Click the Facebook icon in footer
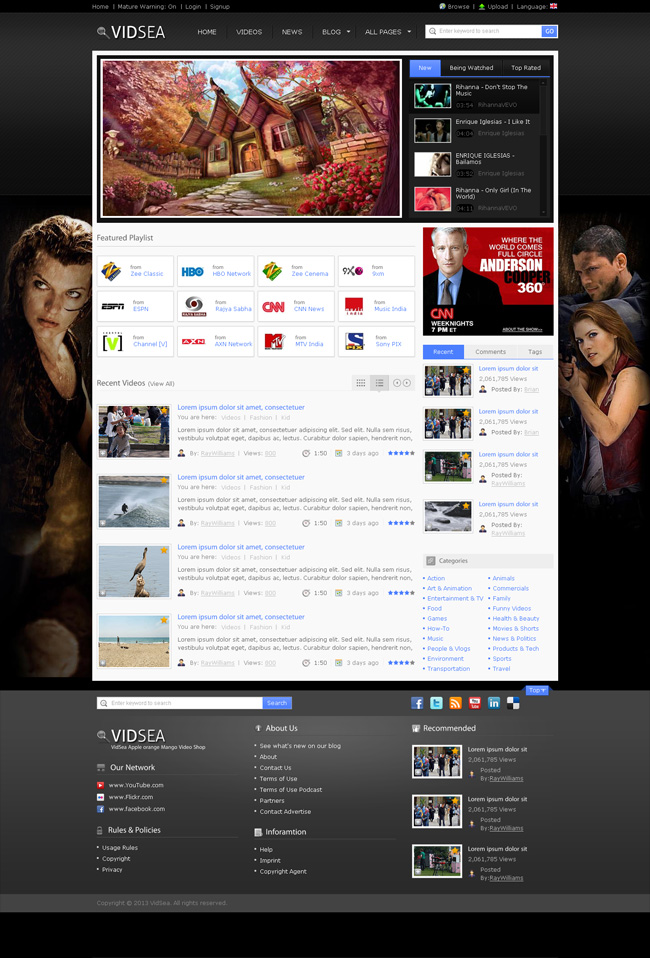Image resolution: width=650 pixels, height=958 pixels. [x=418, y=703]
